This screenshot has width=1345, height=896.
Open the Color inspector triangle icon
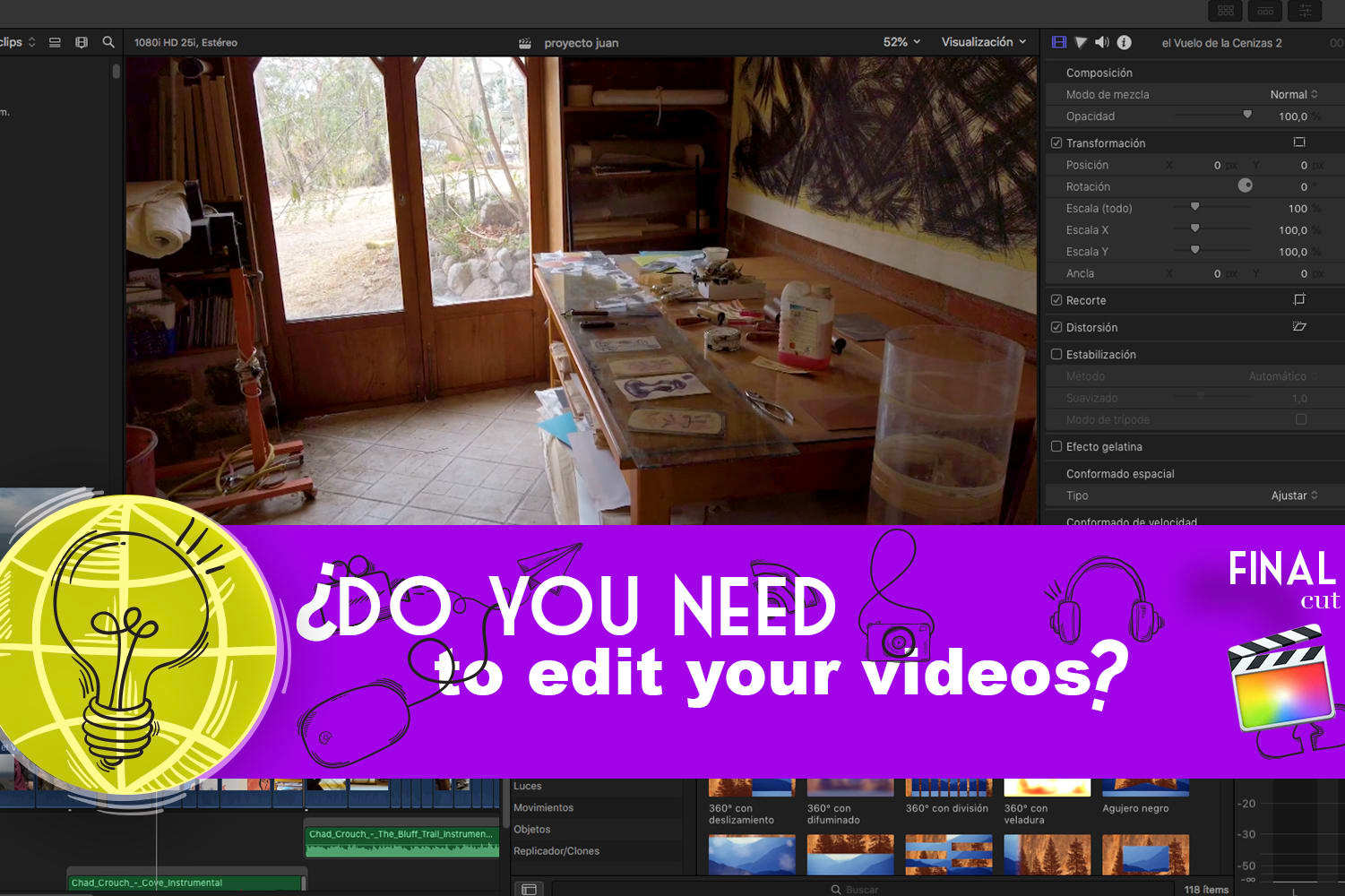(1081, 42)
